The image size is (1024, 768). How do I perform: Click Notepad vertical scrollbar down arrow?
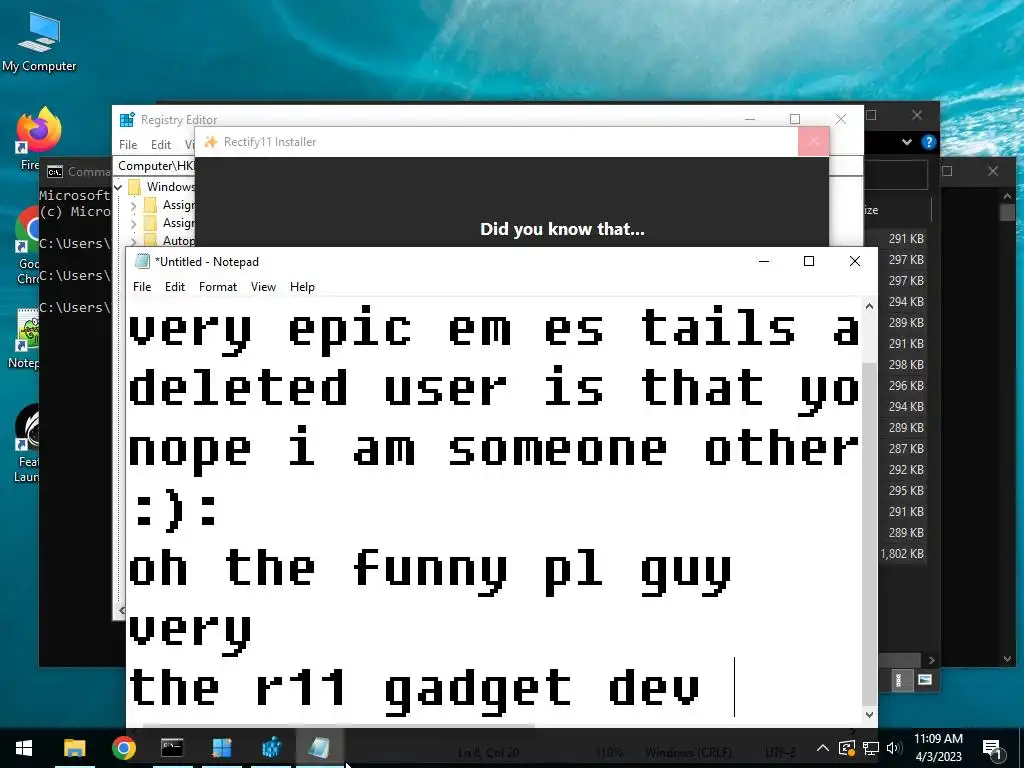(x=869, y=714)
